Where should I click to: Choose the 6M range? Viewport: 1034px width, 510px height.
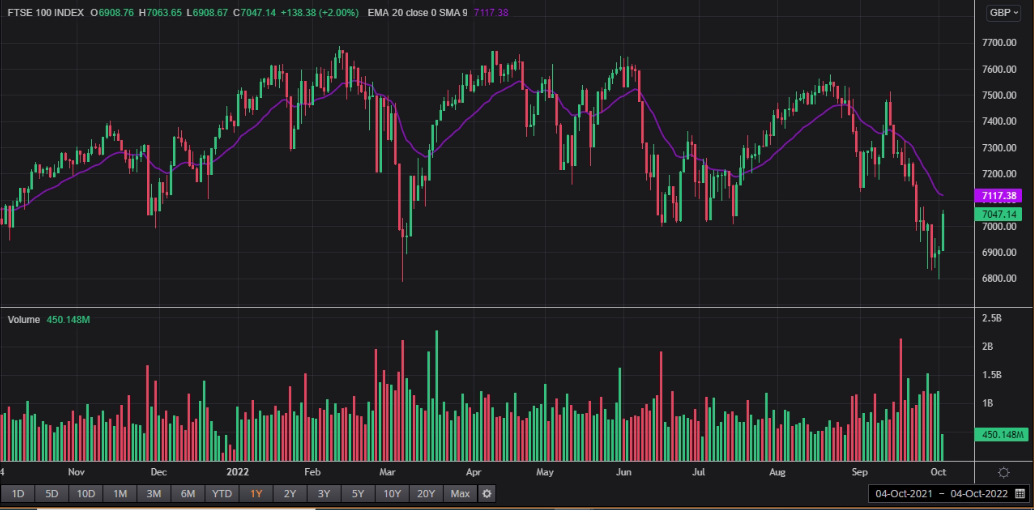(188, 494)
